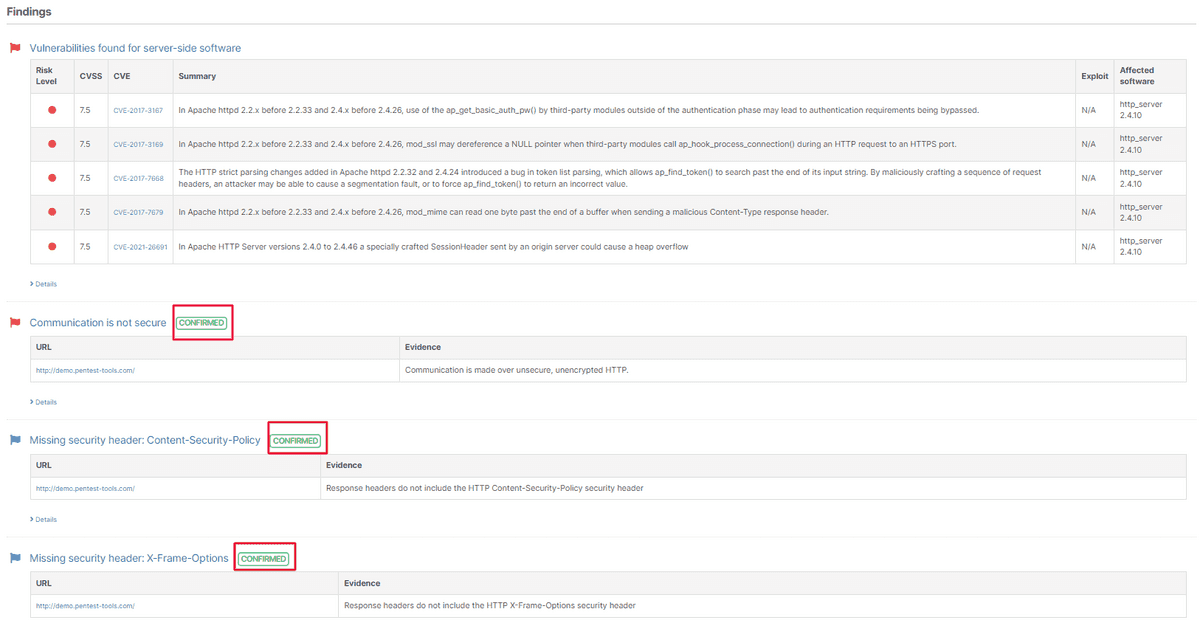Screen dimensions: 1200x623
Task: Open the CVE-2017-3169 link
Action: [x=138, y=144]
